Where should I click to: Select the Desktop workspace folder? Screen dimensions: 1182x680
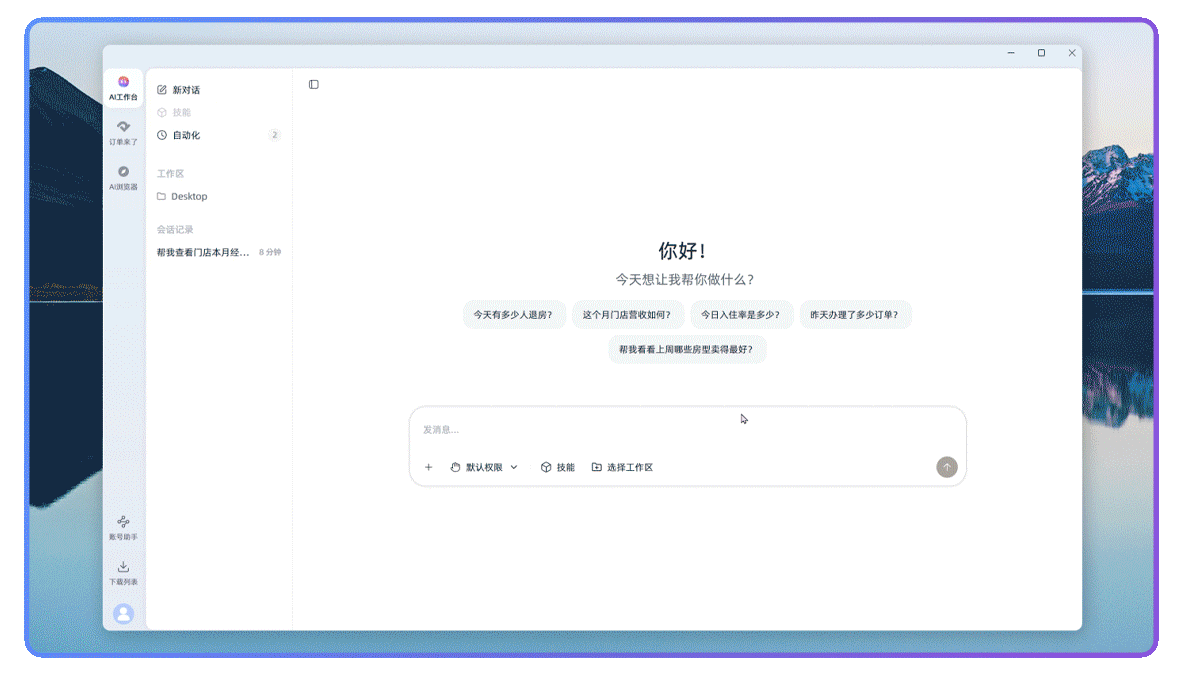pos(182,196)
